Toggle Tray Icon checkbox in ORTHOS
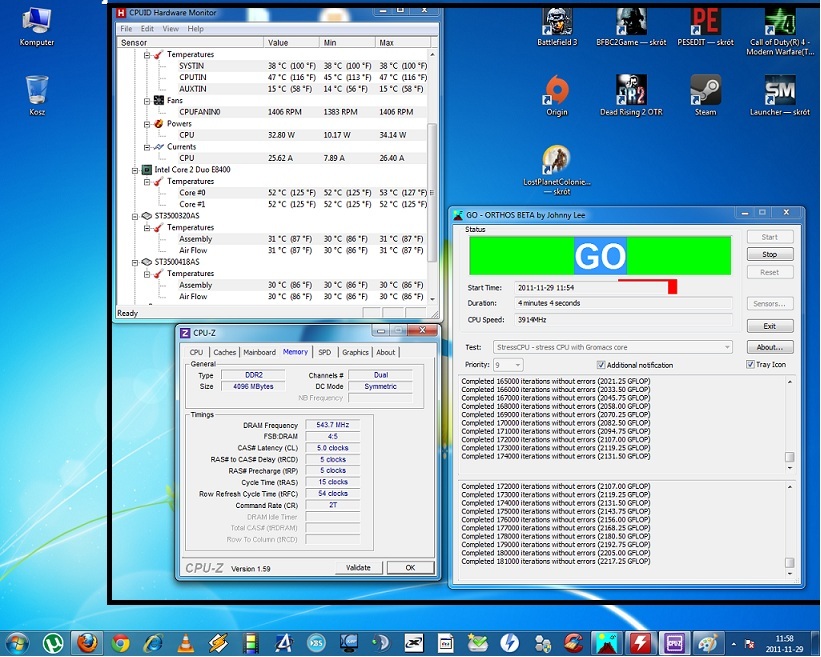Image resolution: width=821 pixels, height=657 pixels. (x=750, y=364)
